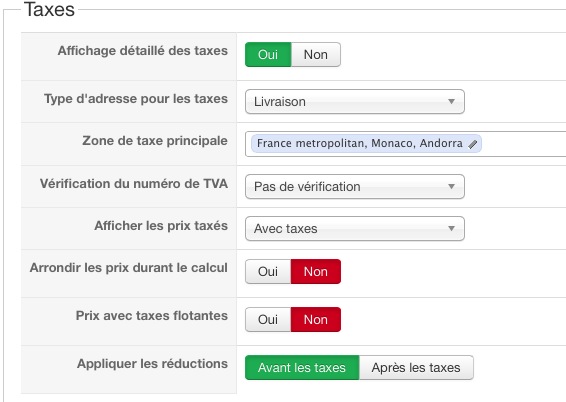This screenshot has height=402, width=566.
Task: Select Non for Prix avec taxes flotantes
Action: (316, 319)
